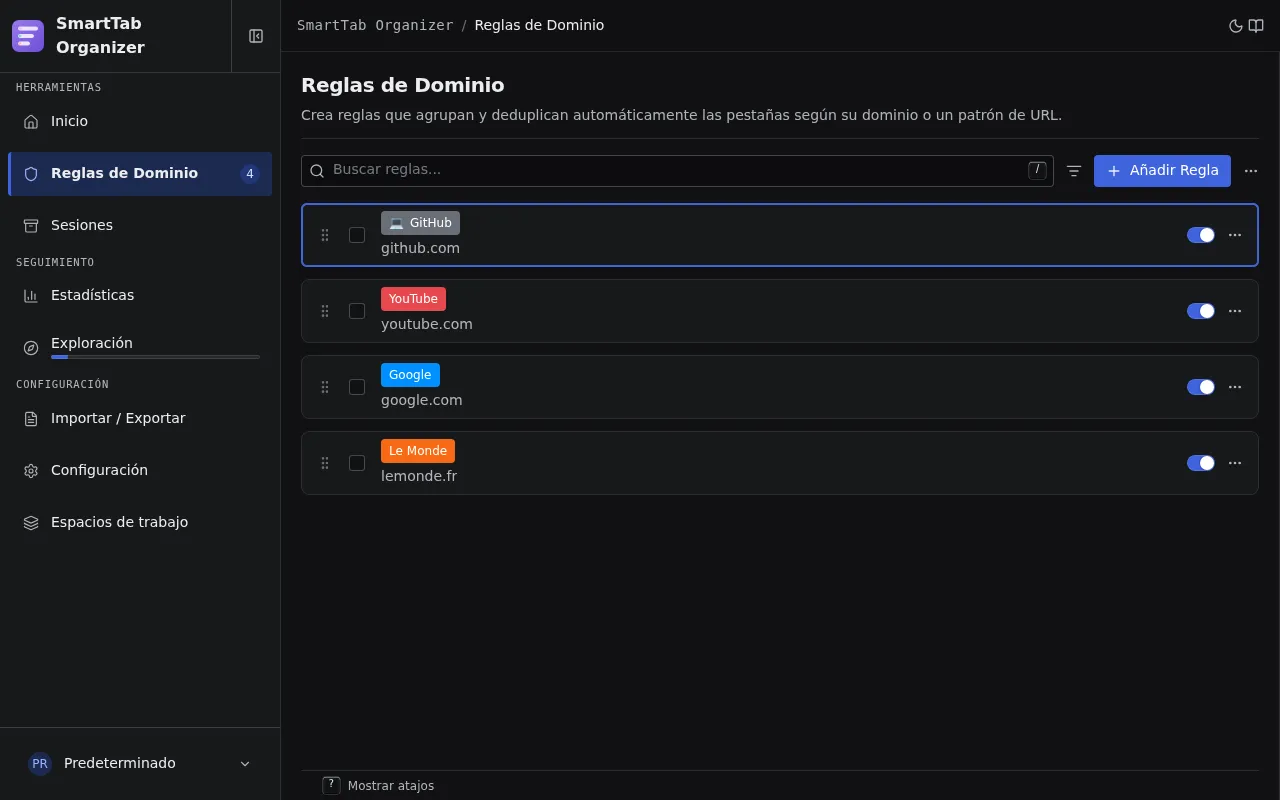1280x800 pixels.
Task: Disable the GitHub rule switch
Action: click(1201, 235)
